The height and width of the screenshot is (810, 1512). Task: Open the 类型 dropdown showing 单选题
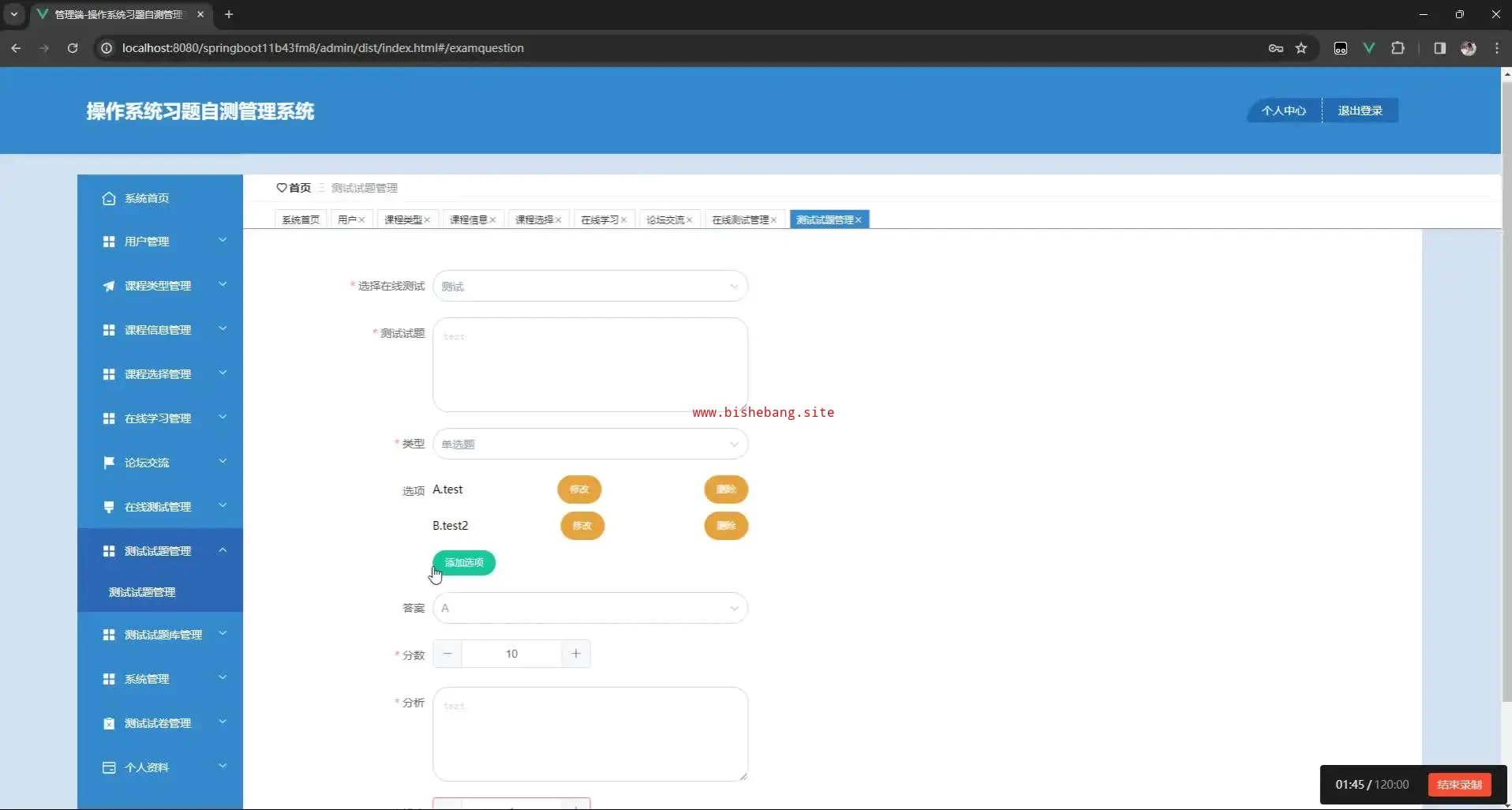(590, 444)
